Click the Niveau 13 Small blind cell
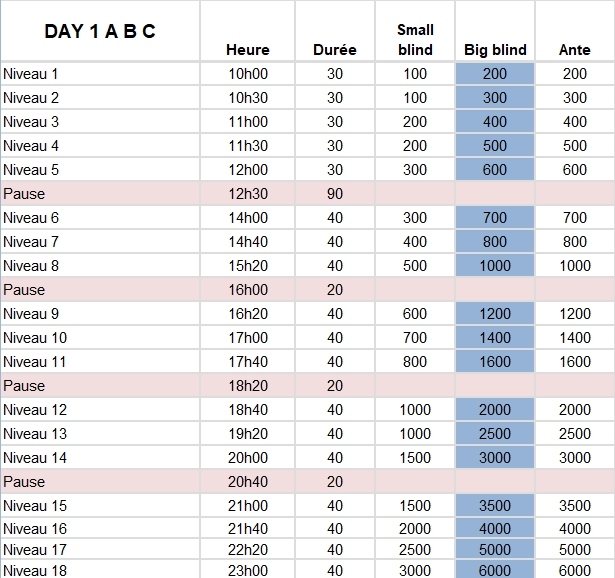615x578 pixels. [x=415, y=434]
